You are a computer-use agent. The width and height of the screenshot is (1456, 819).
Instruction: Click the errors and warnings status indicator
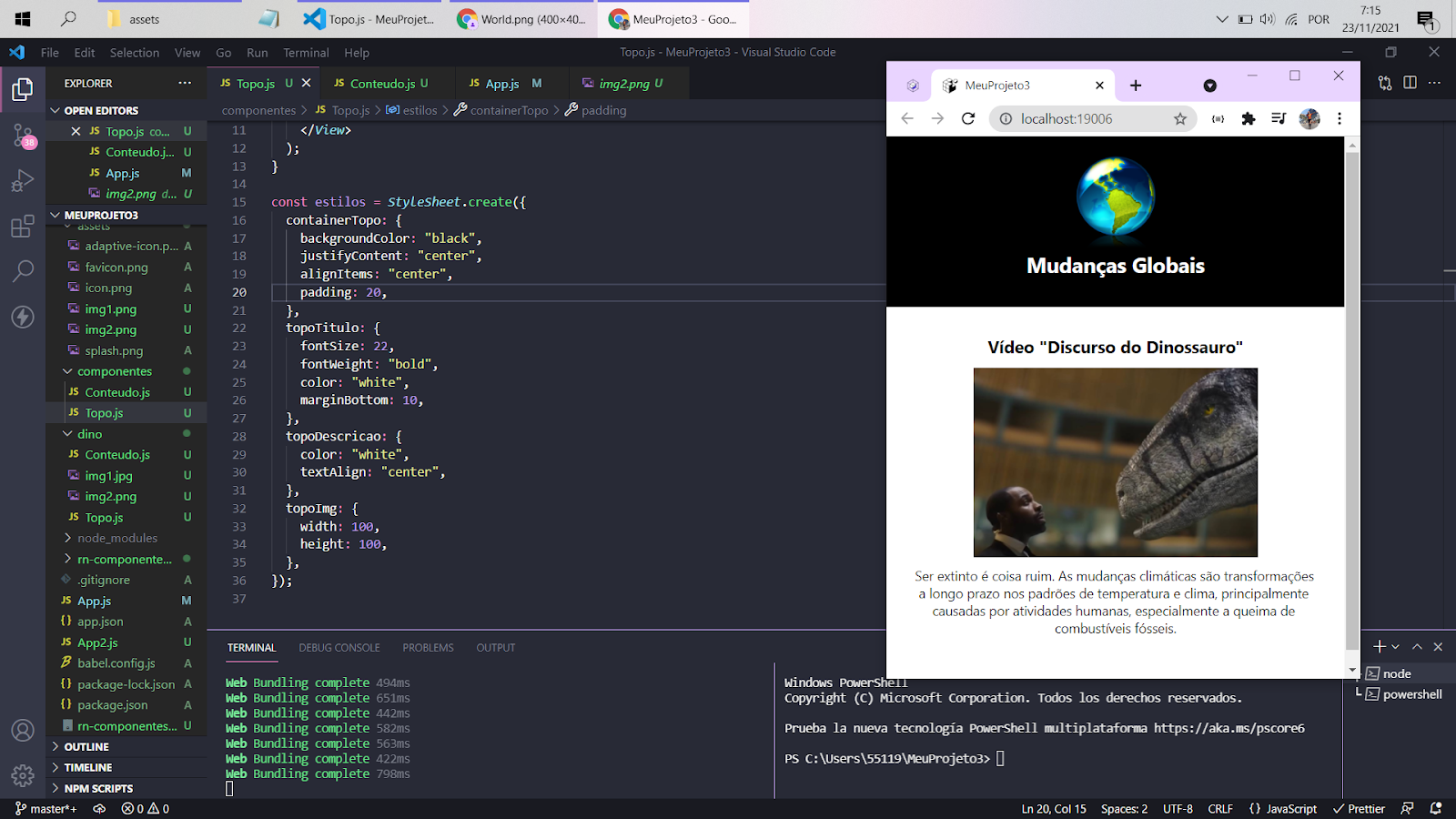tap(146, 808)
